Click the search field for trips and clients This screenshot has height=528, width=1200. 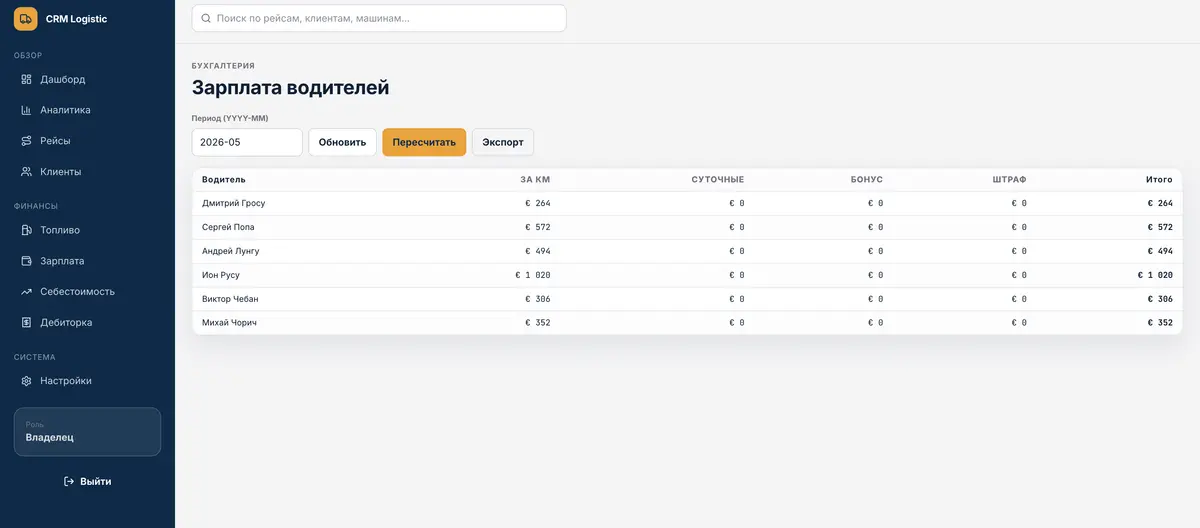(x=379, y=18)
